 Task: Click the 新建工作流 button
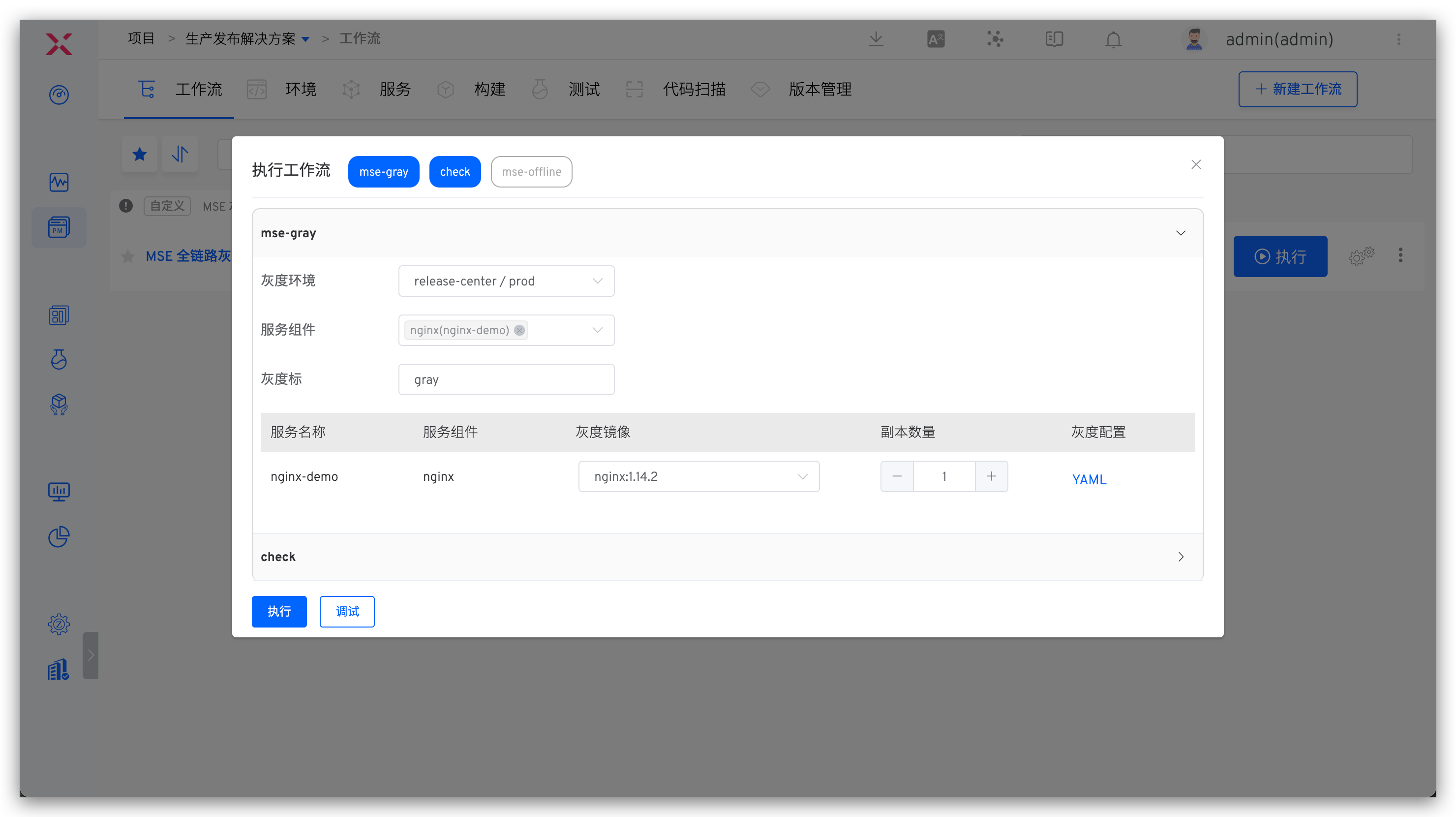coord(1297,89)
